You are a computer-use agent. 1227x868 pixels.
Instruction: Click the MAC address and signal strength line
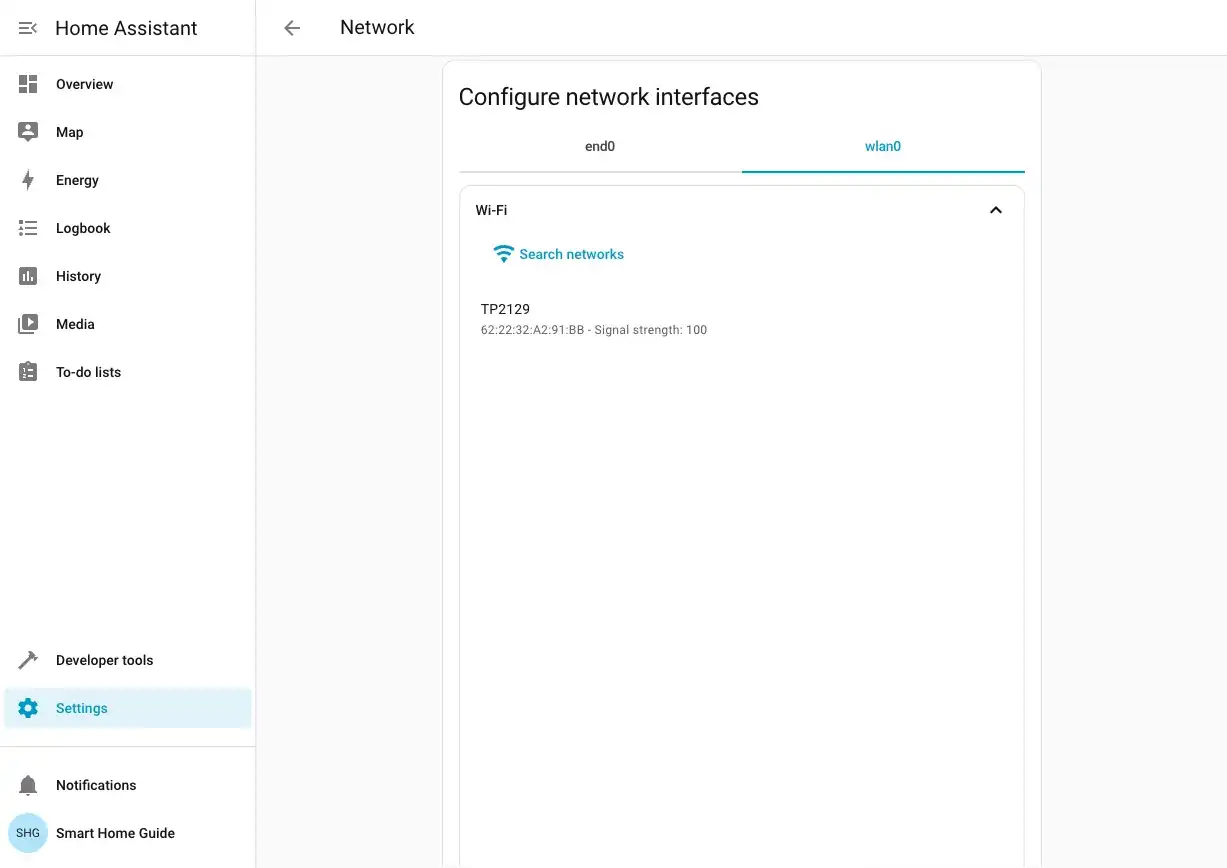point(594,330)
